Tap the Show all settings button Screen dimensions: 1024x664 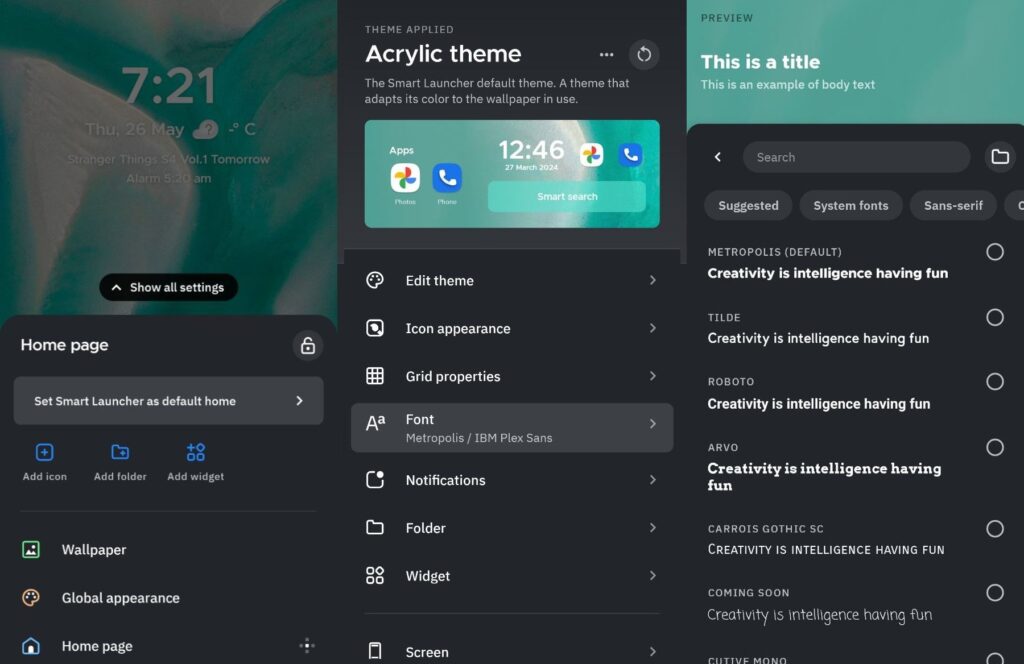tap(168, 287)
